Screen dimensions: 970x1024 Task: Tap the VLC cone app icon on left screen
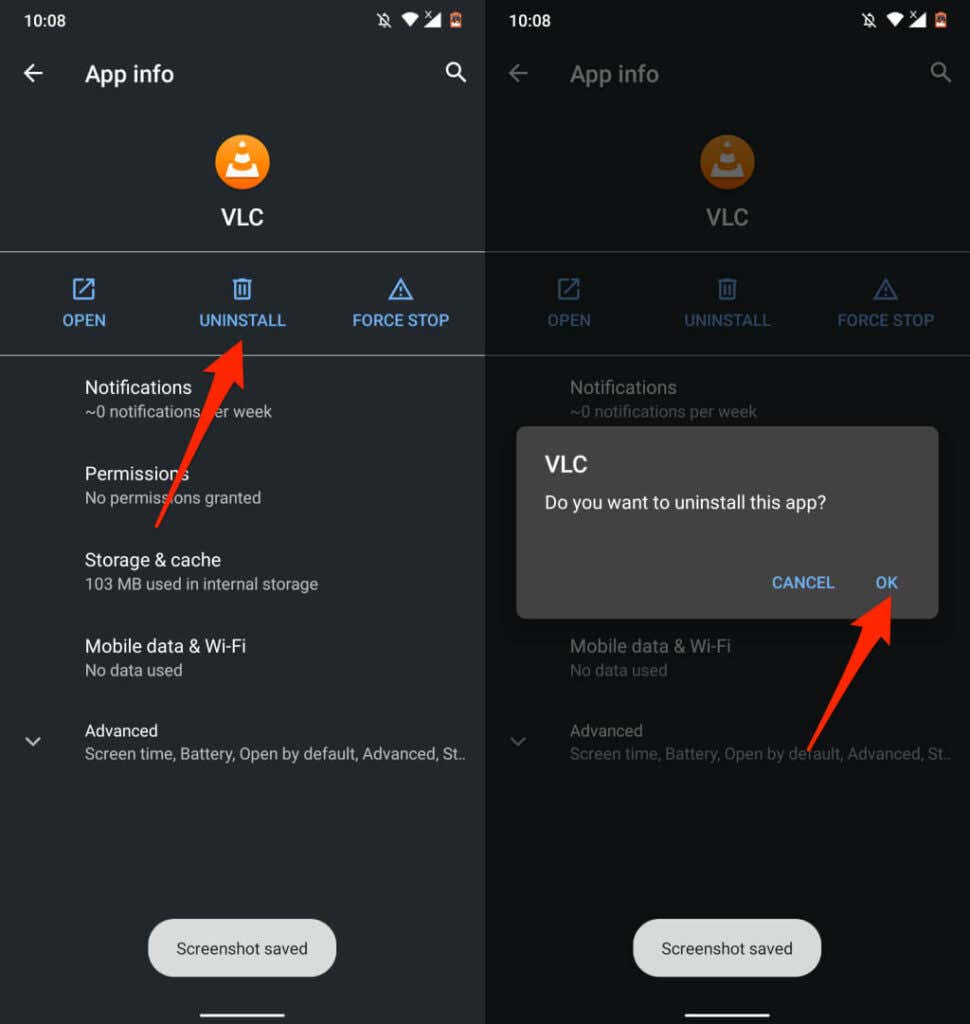tap(242, 162)
